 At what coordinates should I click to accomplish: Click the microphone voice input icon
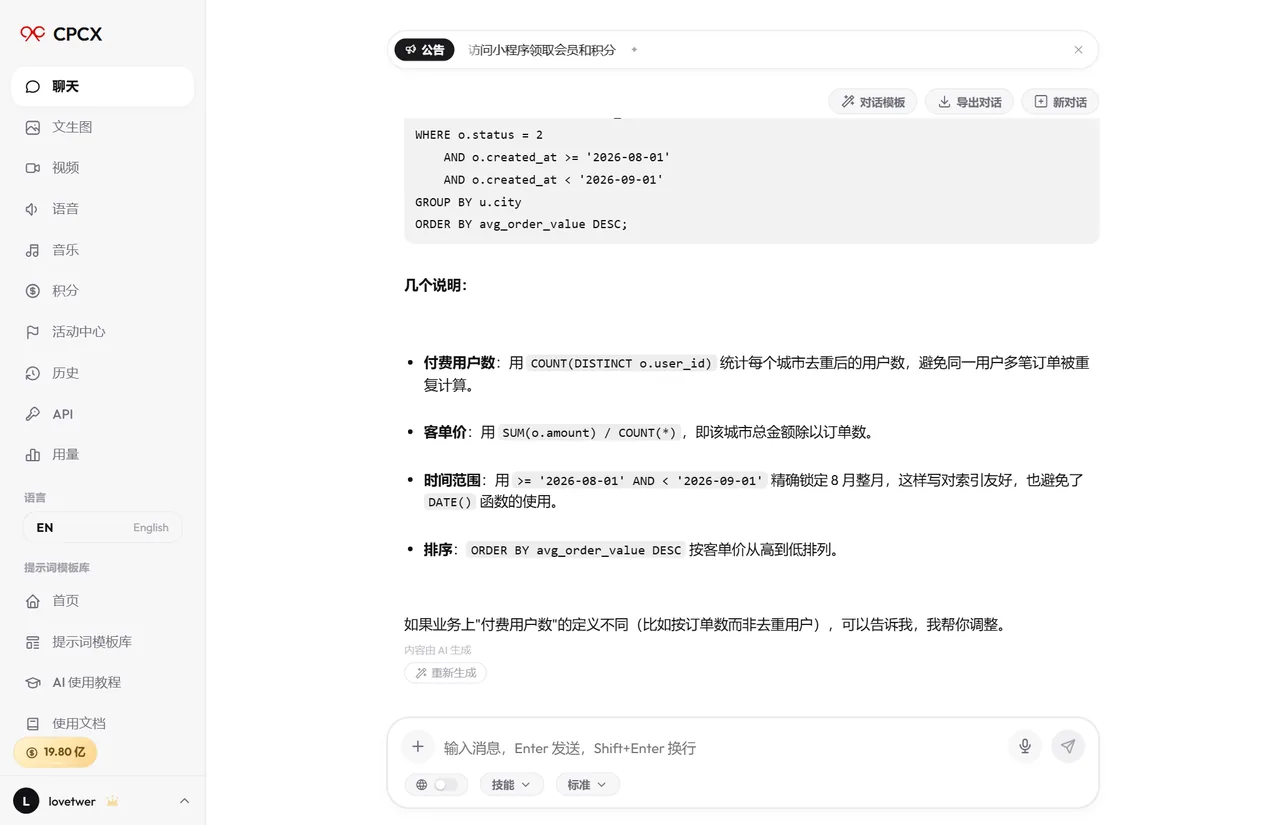pyautogui.click(x=1025, y=746)
